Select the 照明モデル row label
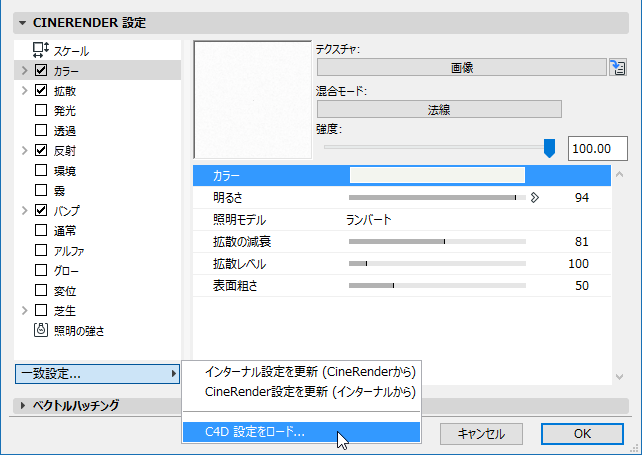This screenshot has width=642, height=455. (239, 220)
